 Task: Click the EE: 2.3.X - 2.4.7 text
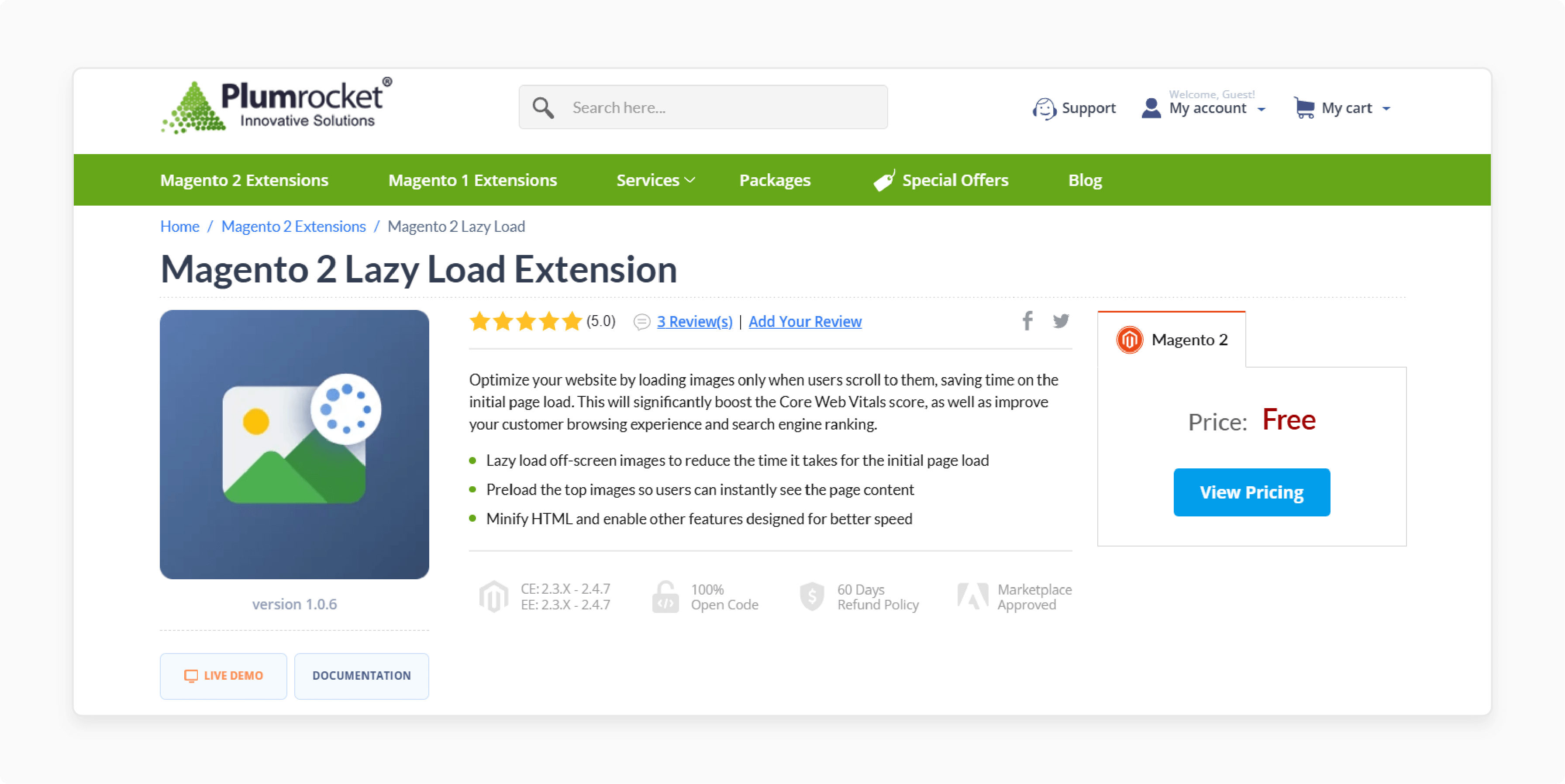tap(565, 605)
